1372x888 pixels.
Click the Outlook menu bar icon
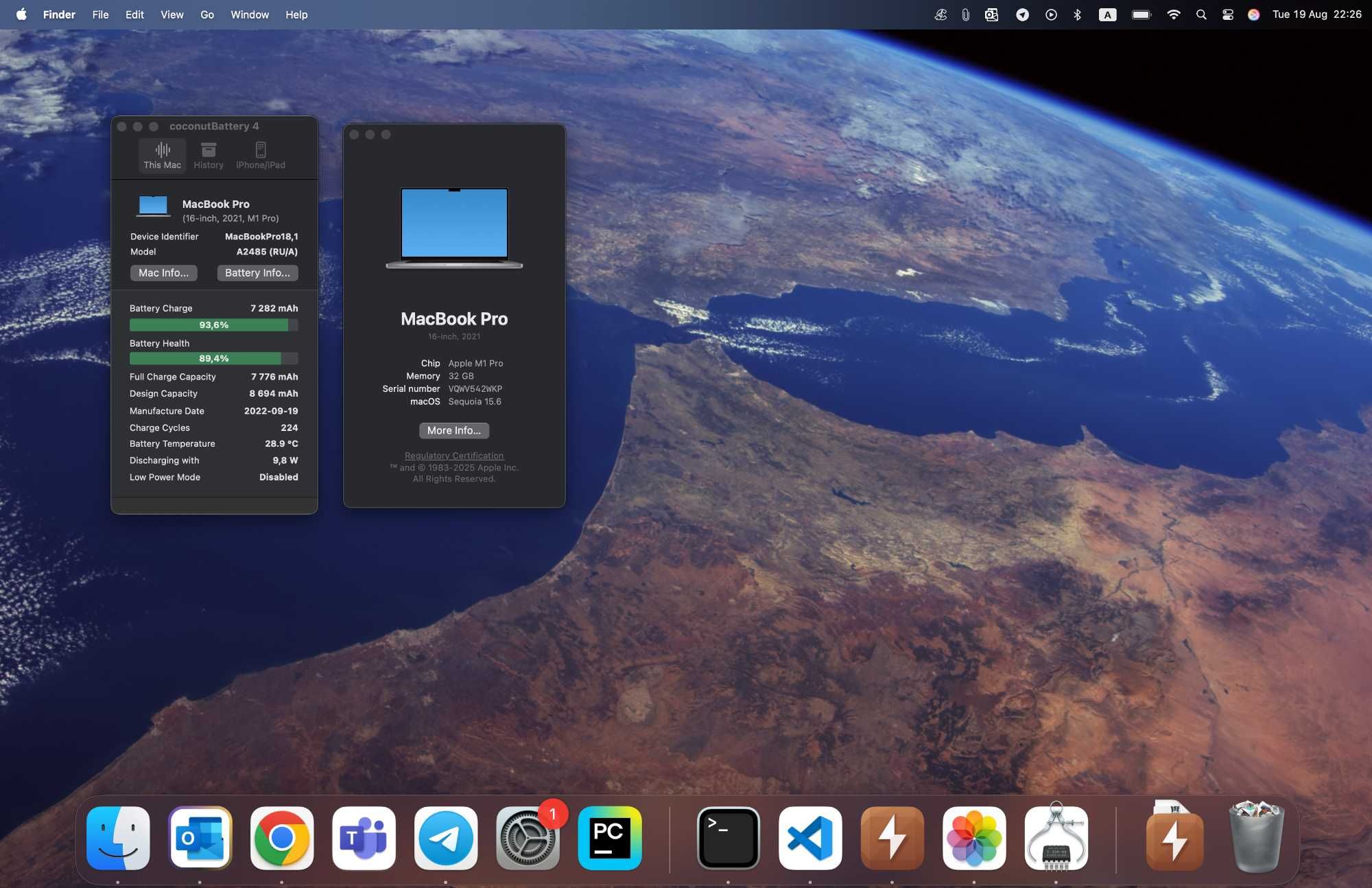pos(991,14)
